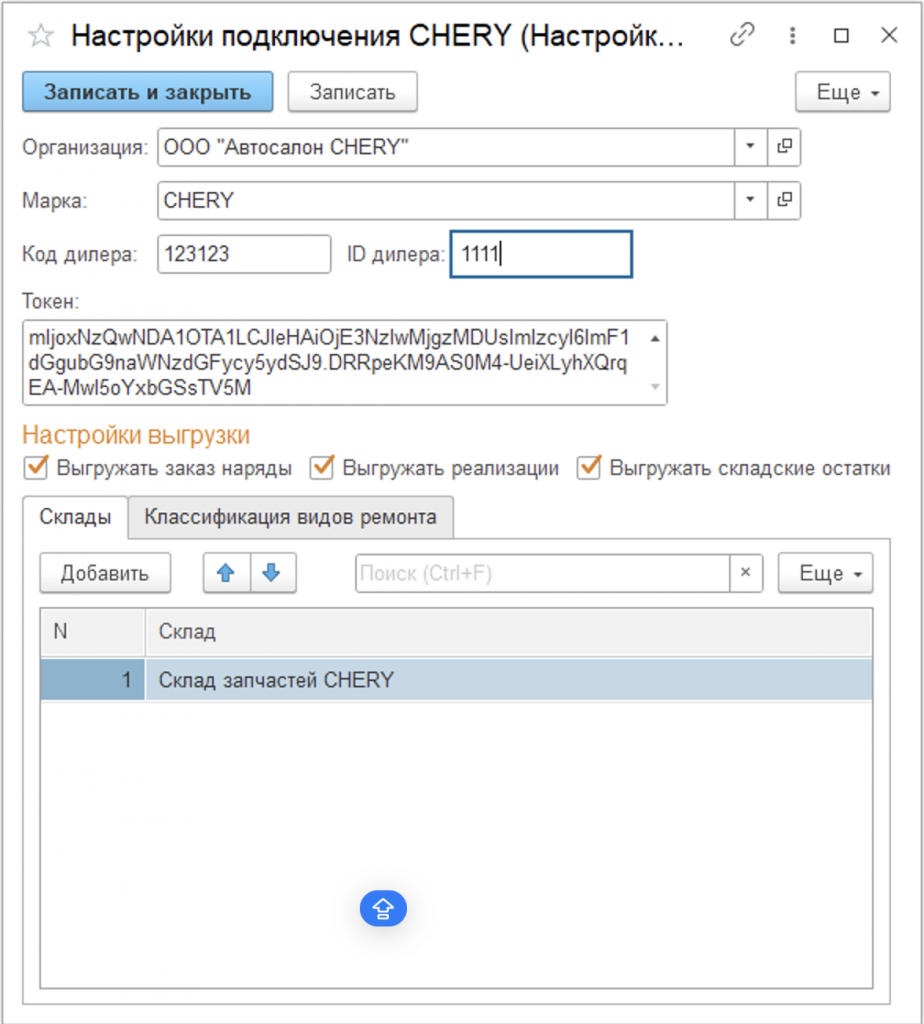
Task: Close the CHERY connection settings window
Action: point(889,35)
